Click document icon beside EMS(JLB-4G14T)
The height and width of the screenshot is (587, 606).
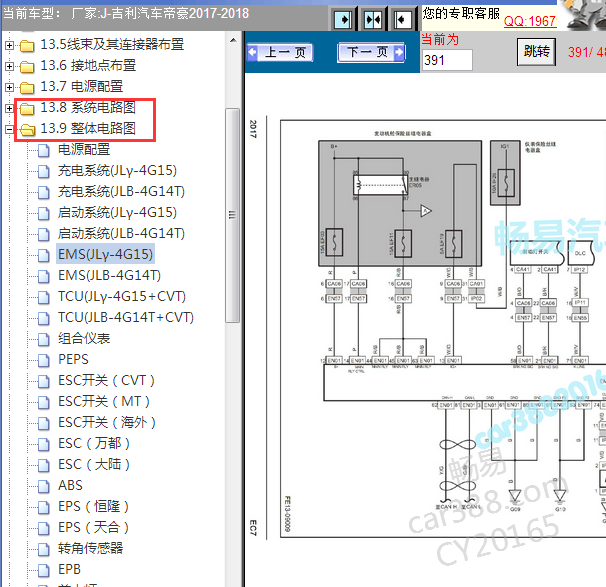[x=44, y=276]
